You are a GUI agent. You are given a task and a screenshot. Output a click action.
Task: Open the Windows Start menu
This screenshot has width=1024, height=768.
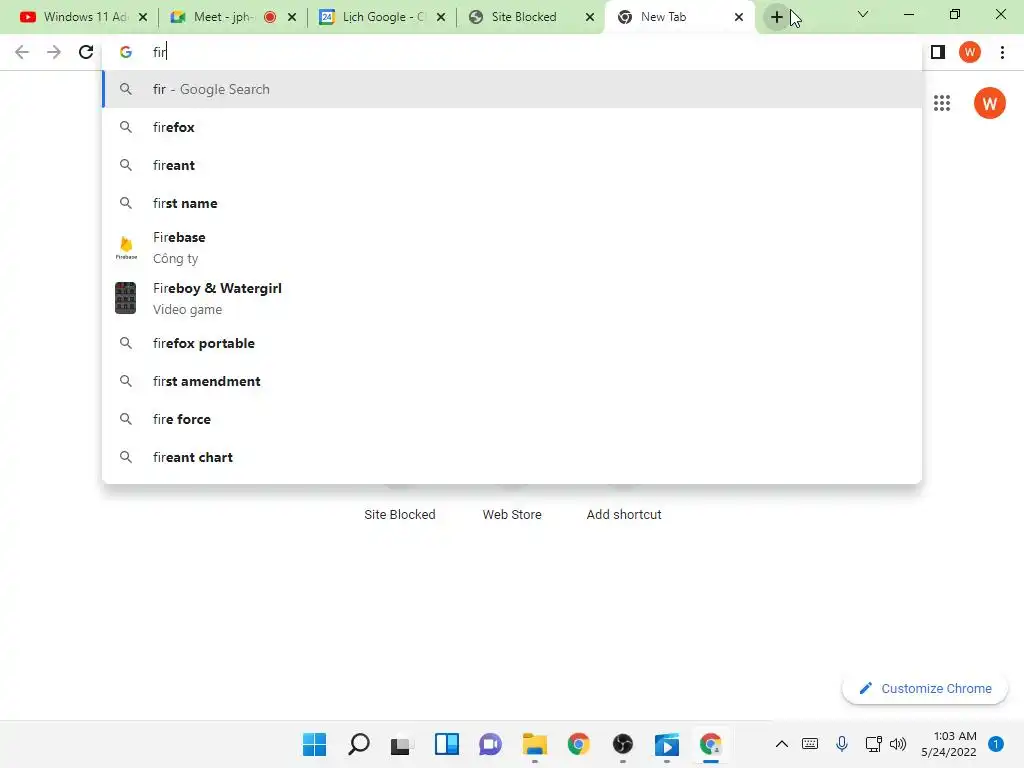coord(314,744)
